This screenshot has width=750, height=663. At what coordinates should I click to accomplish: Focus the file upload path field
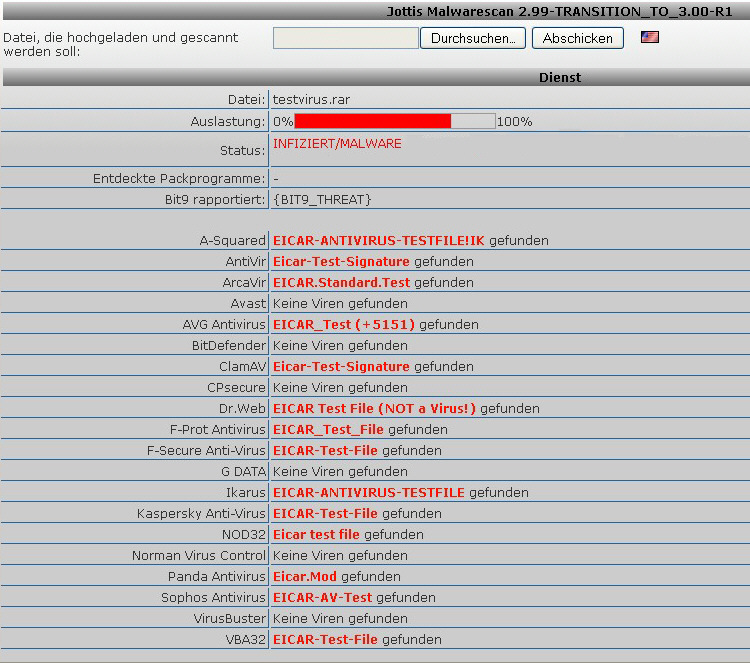345,38
